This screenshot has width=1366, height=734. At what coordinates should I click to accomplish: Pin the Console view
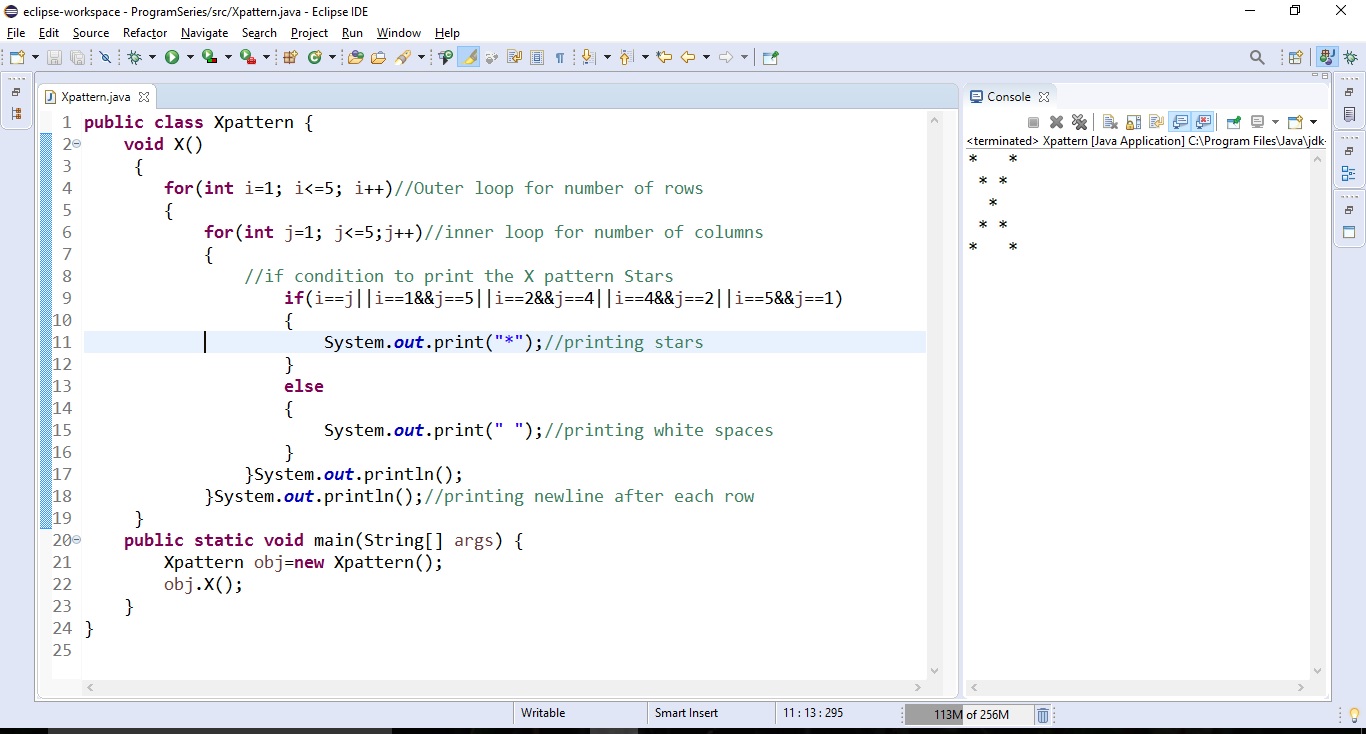pyautogui.click(x=1233, y=122)
